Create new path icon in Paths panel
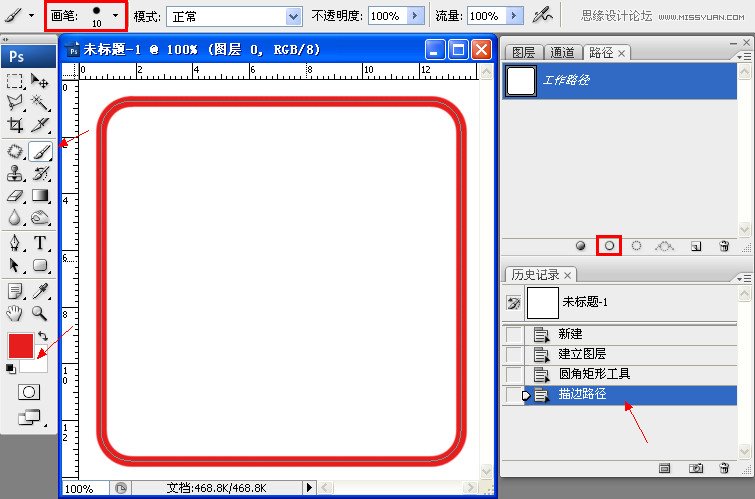The image size is (755, 499). coord(696,247)
